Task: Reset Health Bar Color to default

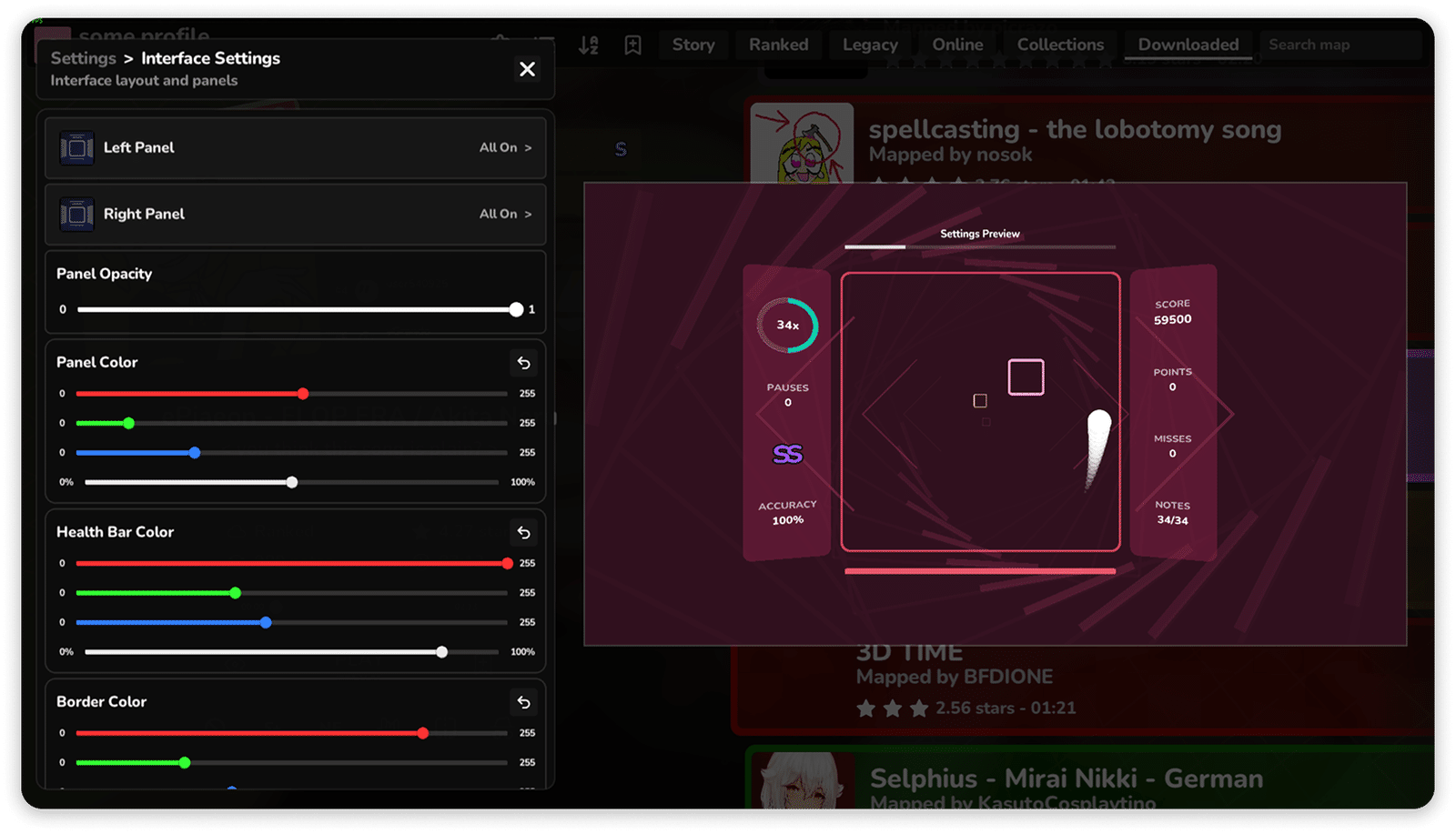Action: click(x=523, y=533)
